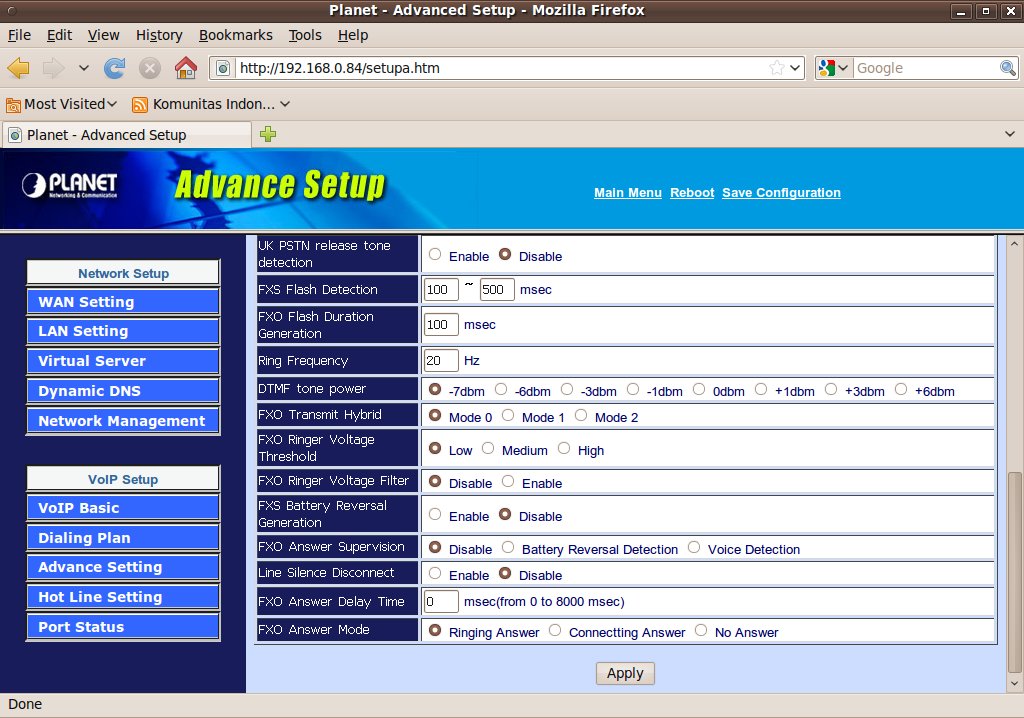This screenshot has height=718, width=1024.
Task: Open new tab with plus icon
Action: (x=268, y=134)
